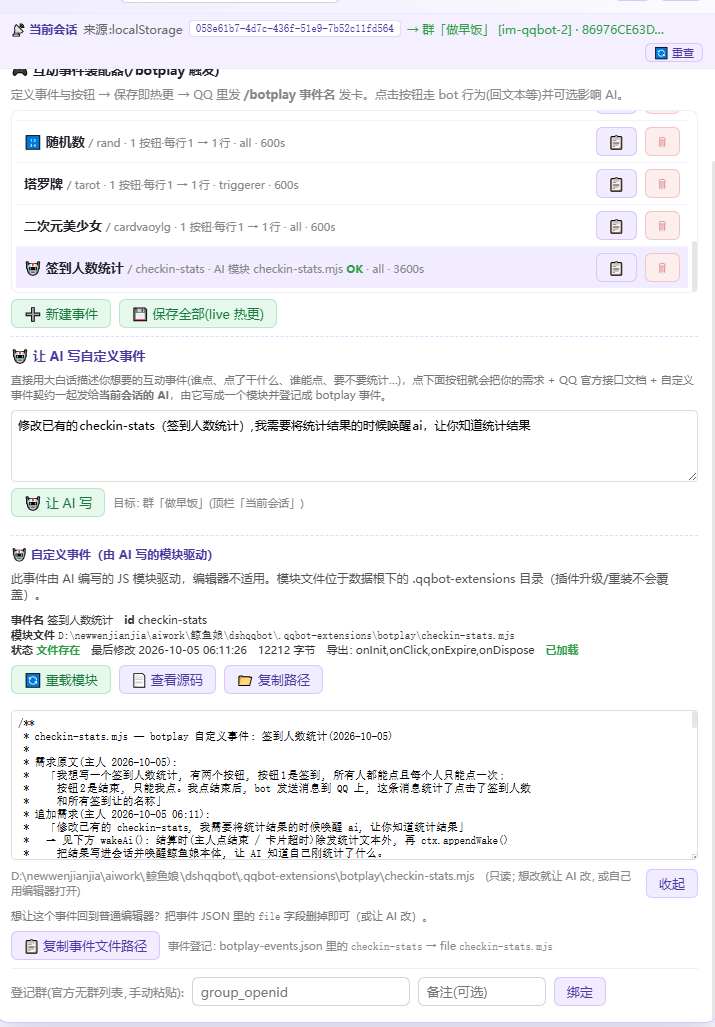Delete the 塔罗牌 event via trash icon
Viewport: 715px width, 1027px height.
tap(662, 183)
